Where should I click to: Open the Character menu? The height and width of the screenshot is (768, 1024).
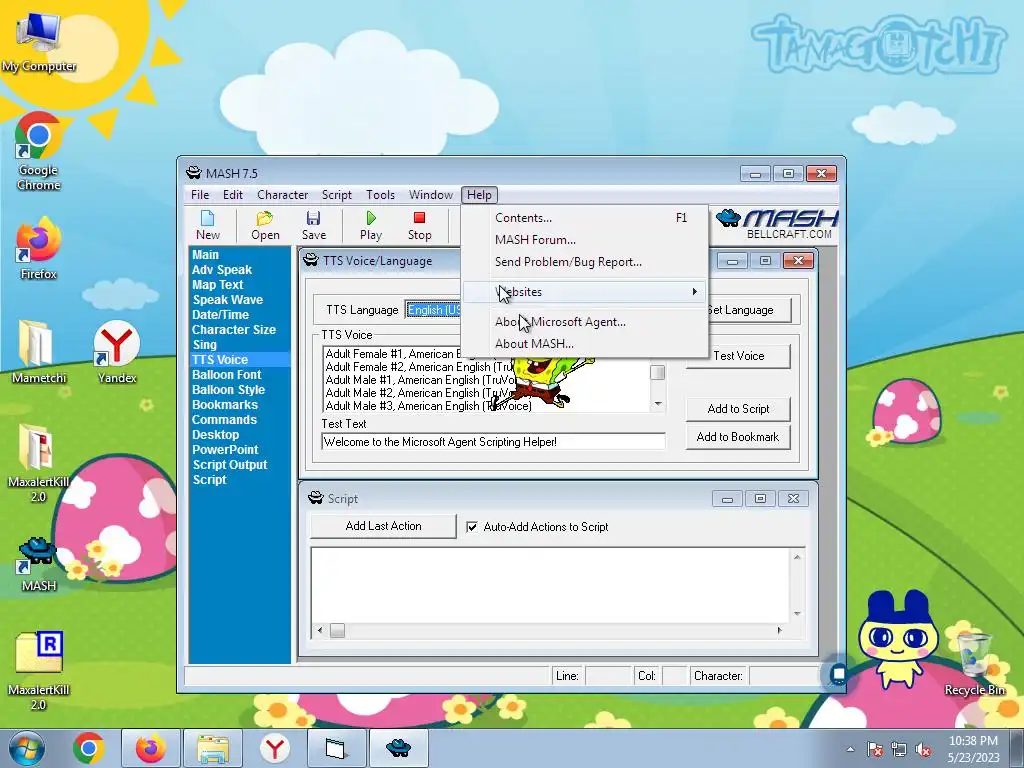(282, 195)
